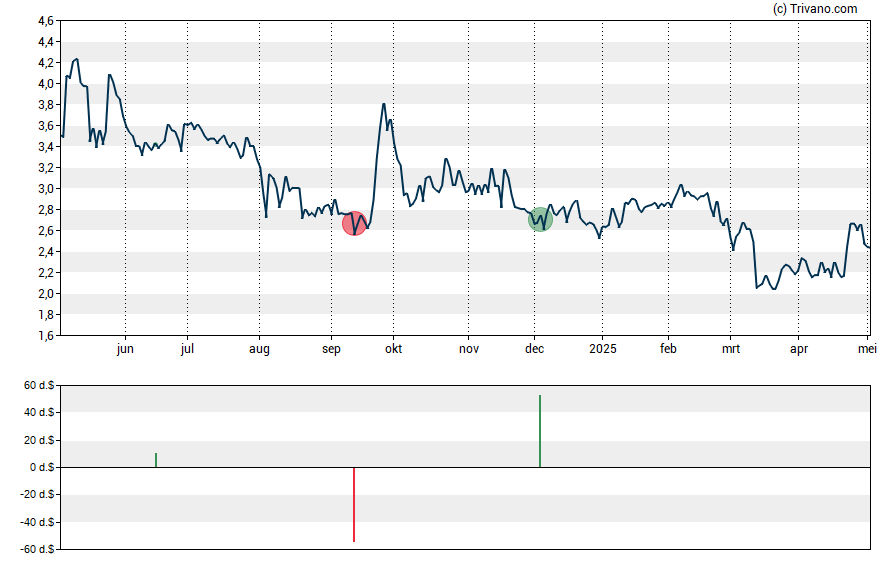Click the 'okt' x-axis label
Image resolution: width=888 pixels, height=565 pixels.
[394, 349]
